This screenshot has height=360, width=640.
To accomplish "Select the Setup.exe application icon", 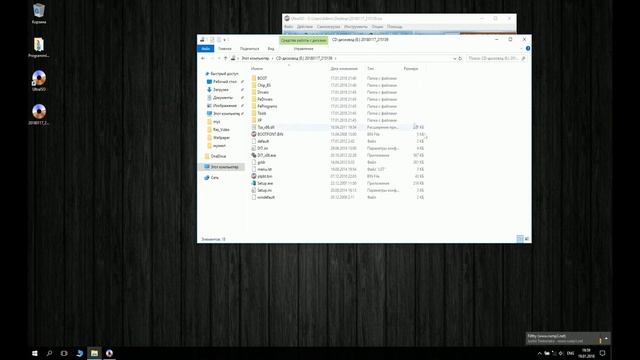I will click(x=254, y=183).
